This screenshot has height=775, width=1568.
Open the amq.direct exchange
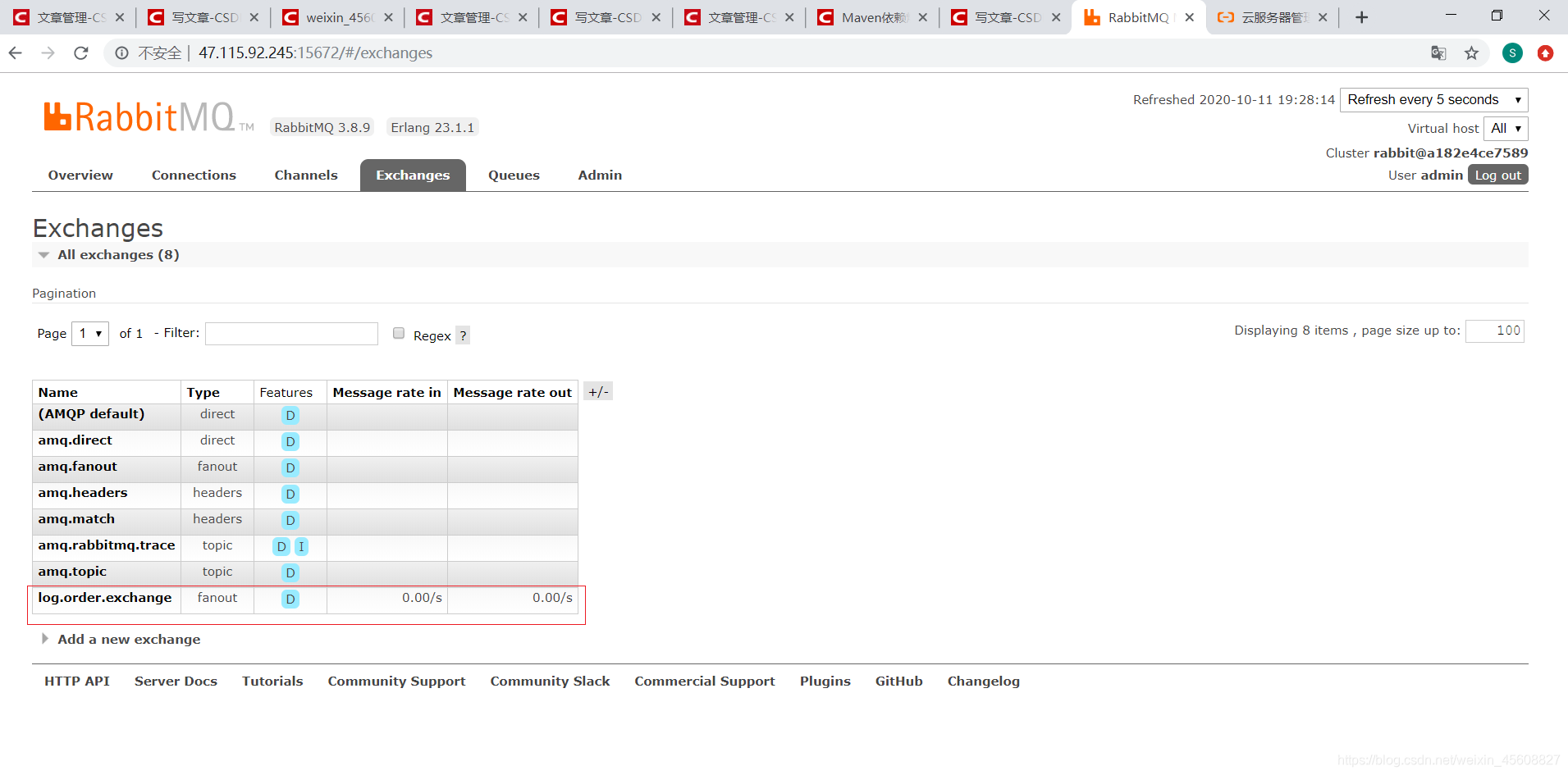pos(75,440)
